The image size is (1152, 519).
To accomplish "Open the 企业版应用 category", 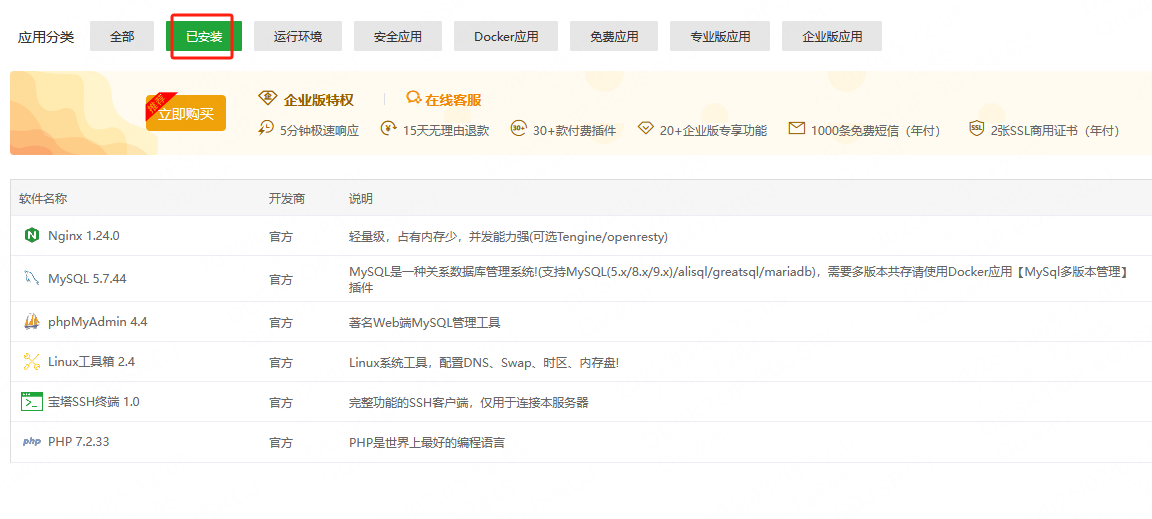I will coord(832,36).
